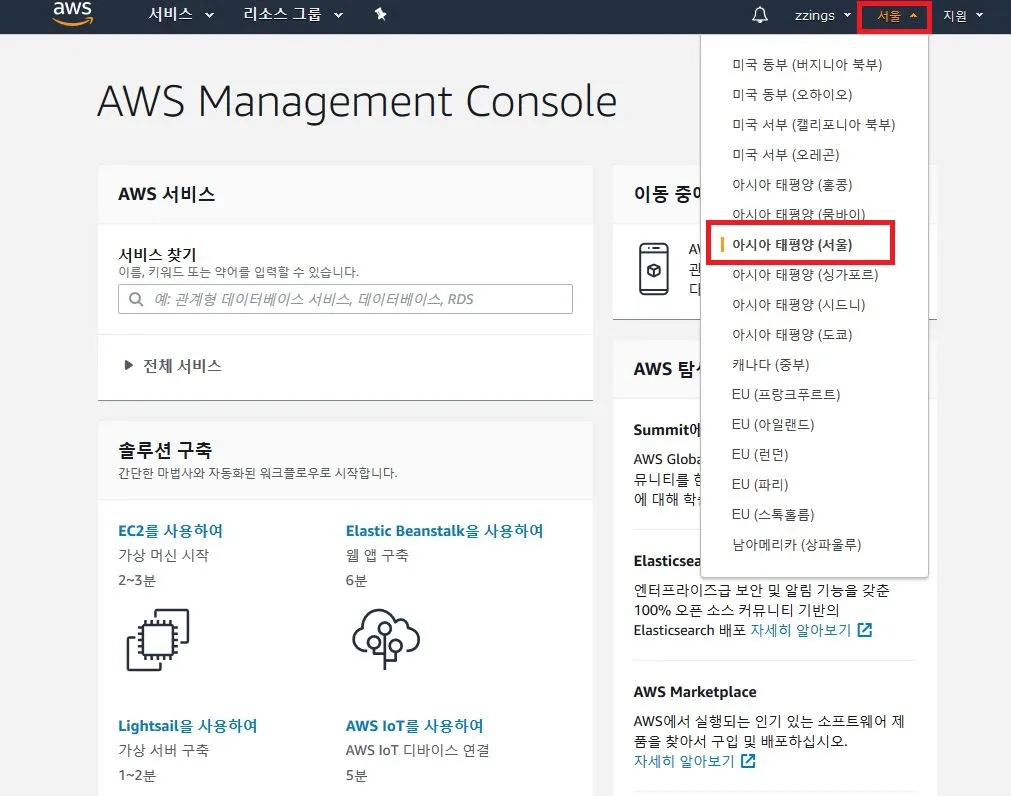Viewport: 1011px width, 796px height.
Task: Select 미국 동부 (버지니아 북부) region
Action: [x=807, y=64]
